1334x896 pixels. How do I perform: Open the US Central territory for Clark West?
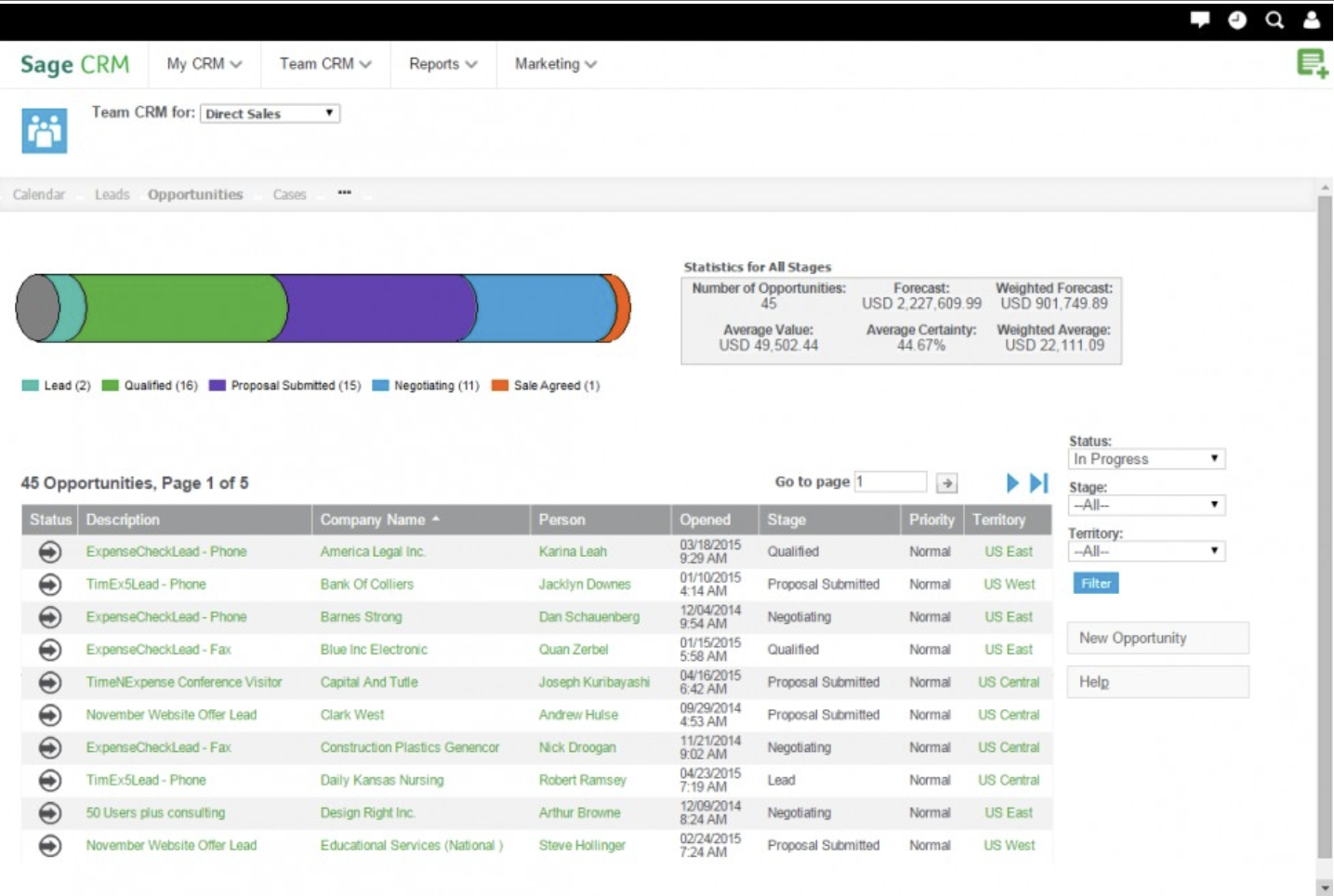coord(1009,715)
